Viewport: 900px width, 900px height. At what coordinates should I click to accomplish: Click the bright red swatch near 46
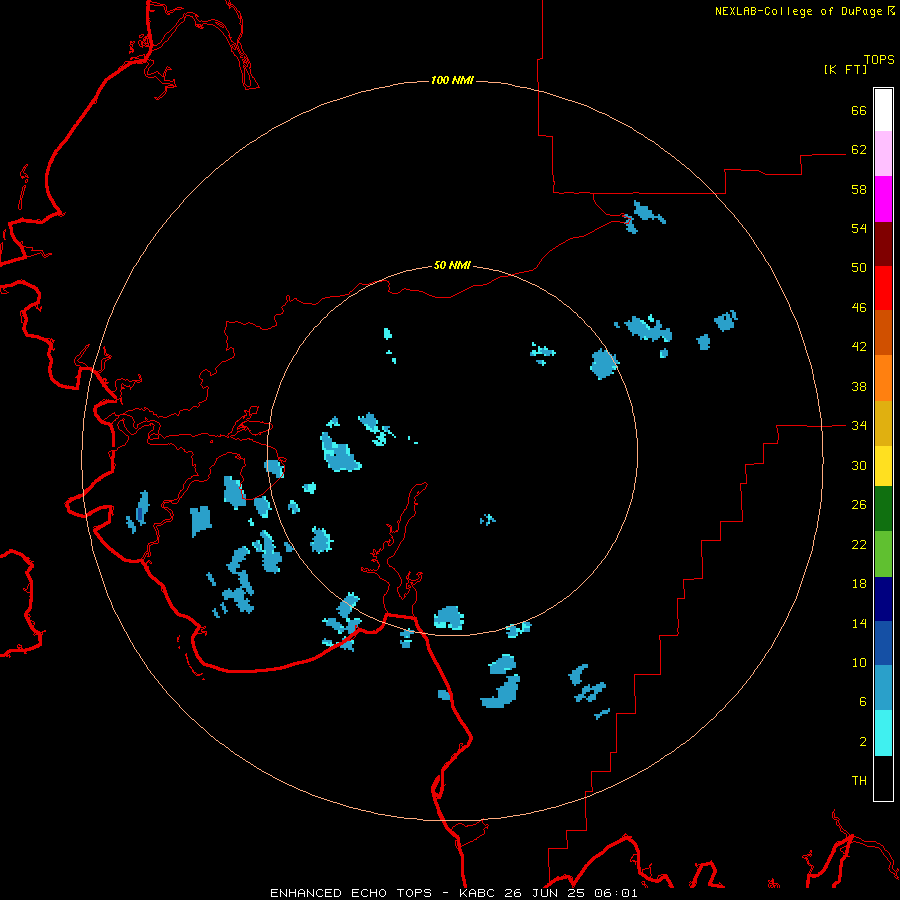pyautogui.click(x=883, y=288)
